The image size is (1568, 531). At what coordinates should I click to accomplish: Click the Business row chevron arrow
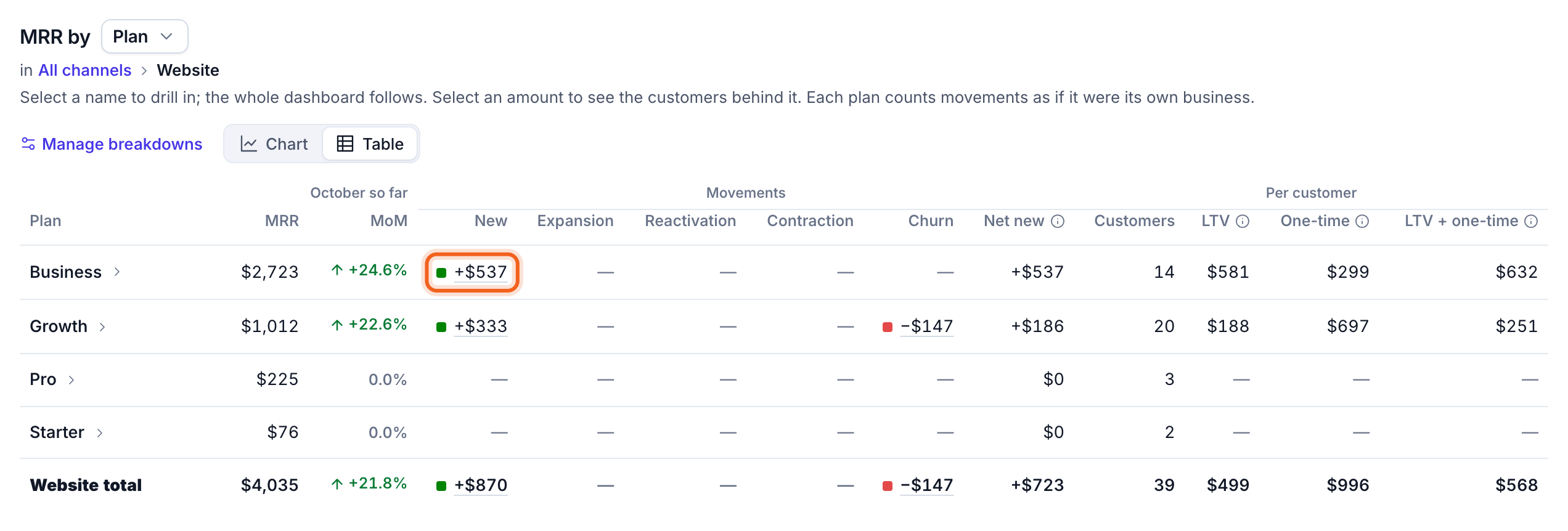[117, 272]
